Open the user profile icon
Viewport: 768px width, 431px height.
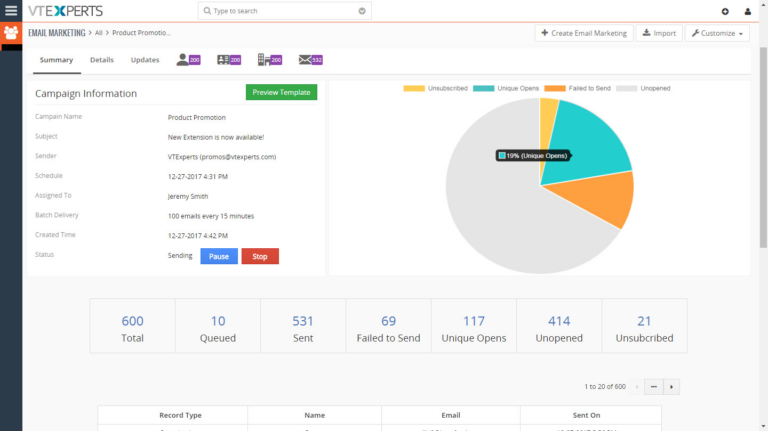coord(748,11)
